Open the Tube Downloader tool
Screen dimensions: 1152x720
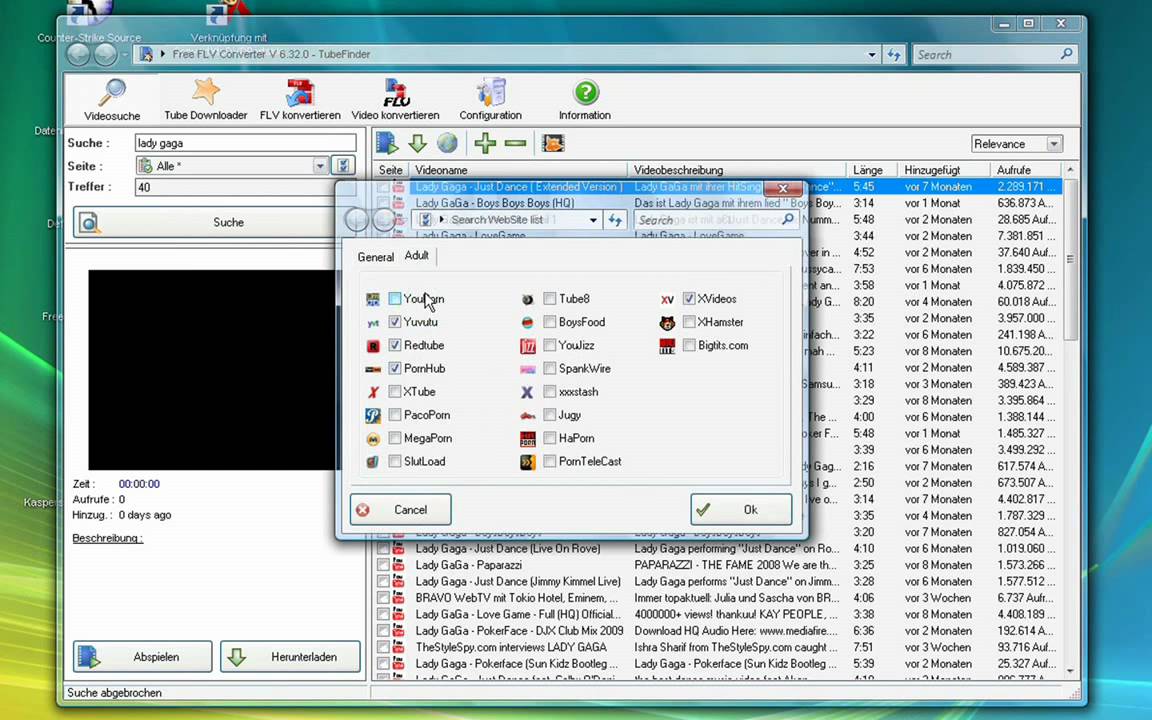(206, 99)
